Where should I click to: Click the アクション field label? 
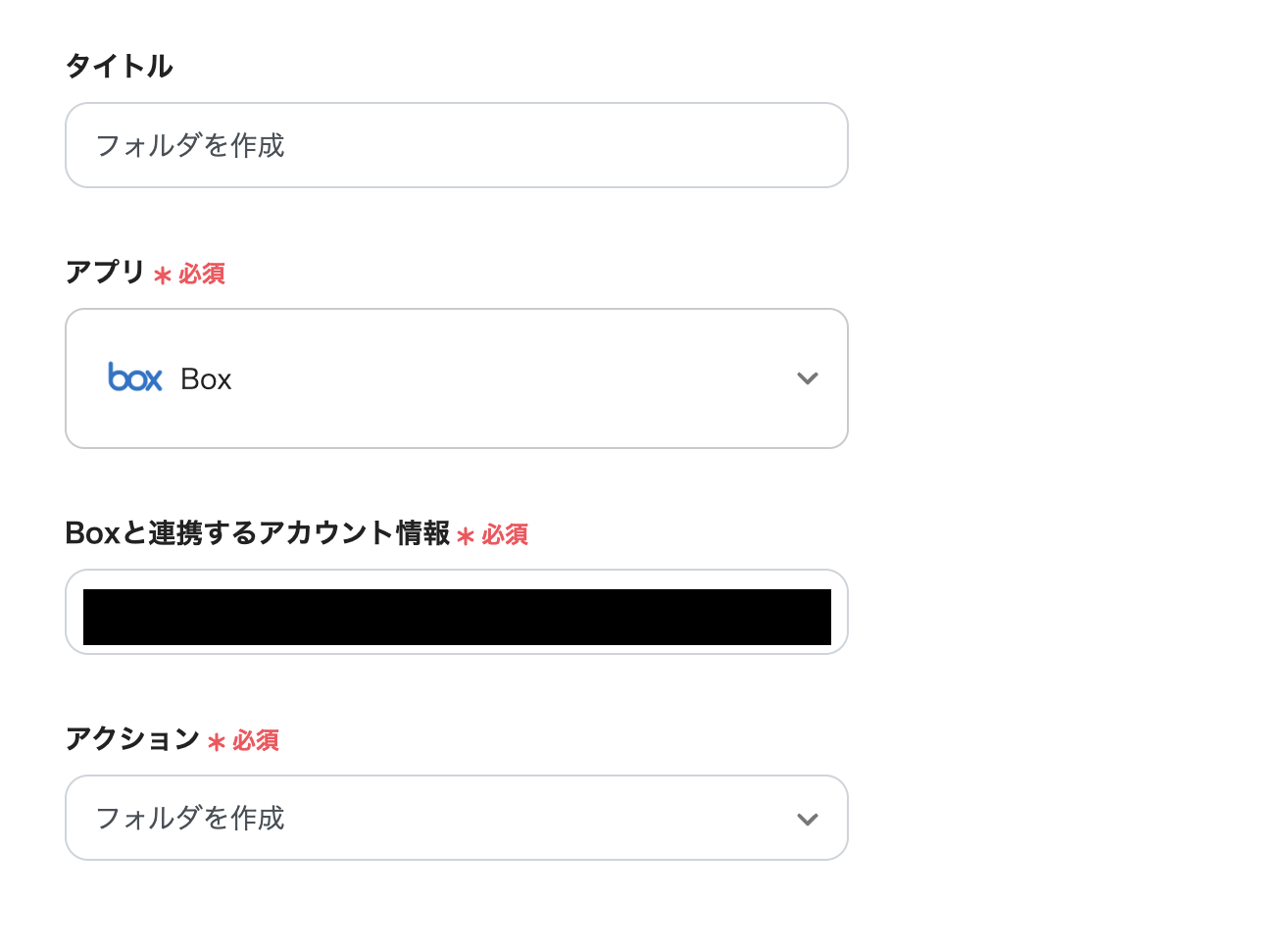coord(132,738)
